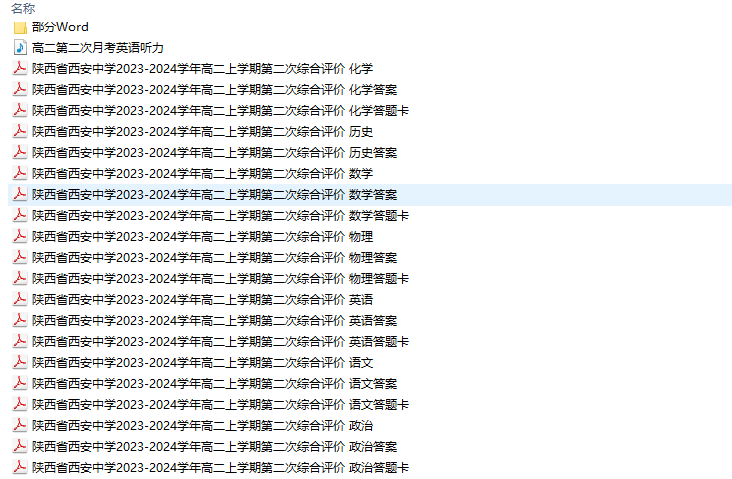Click PDF icon of 政治答题卡 file

point(20,468)
